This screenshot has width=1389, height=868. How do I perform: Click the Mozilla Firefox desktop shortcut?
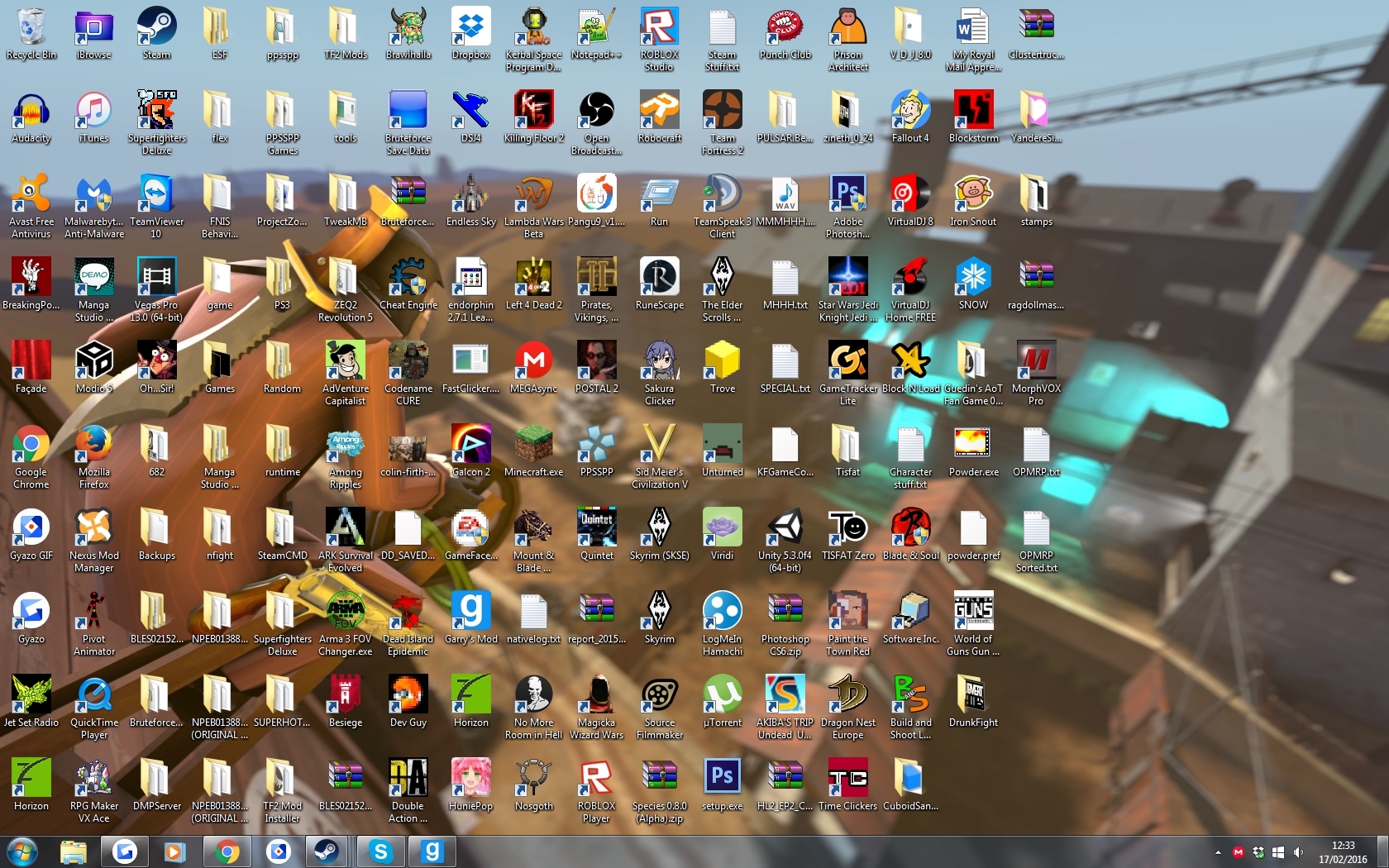click(94, 457)
